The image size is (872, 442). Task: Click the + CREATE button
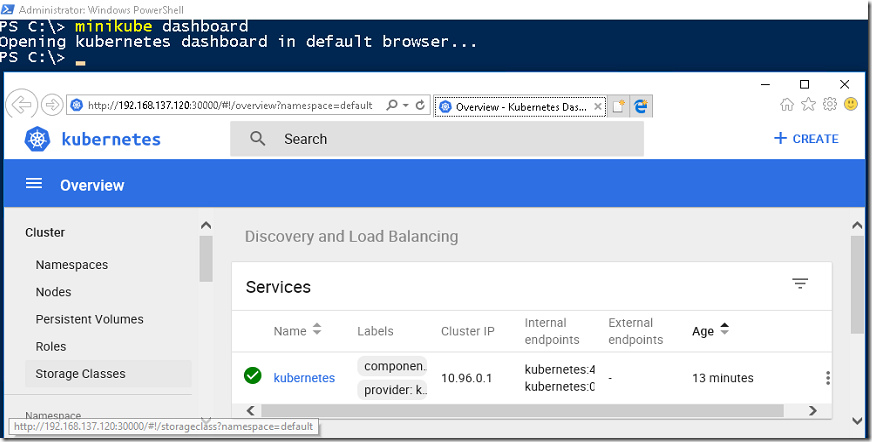point(806,139)
